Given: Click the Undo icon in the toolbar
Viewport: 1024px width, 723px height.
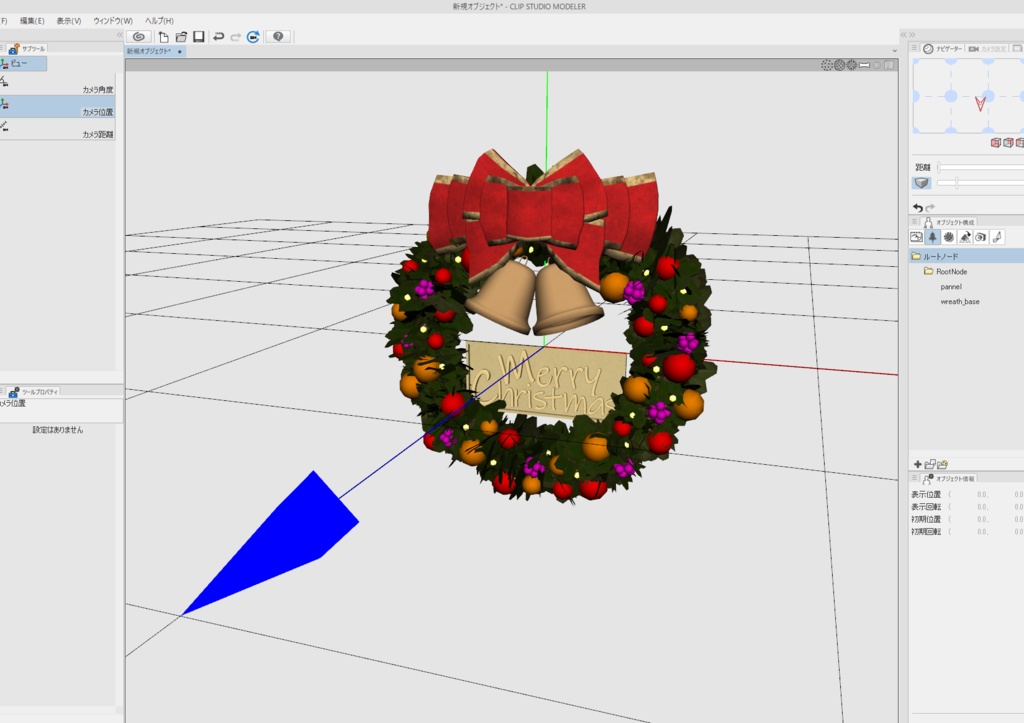Looking at the screenshot, I should (219, 36).
